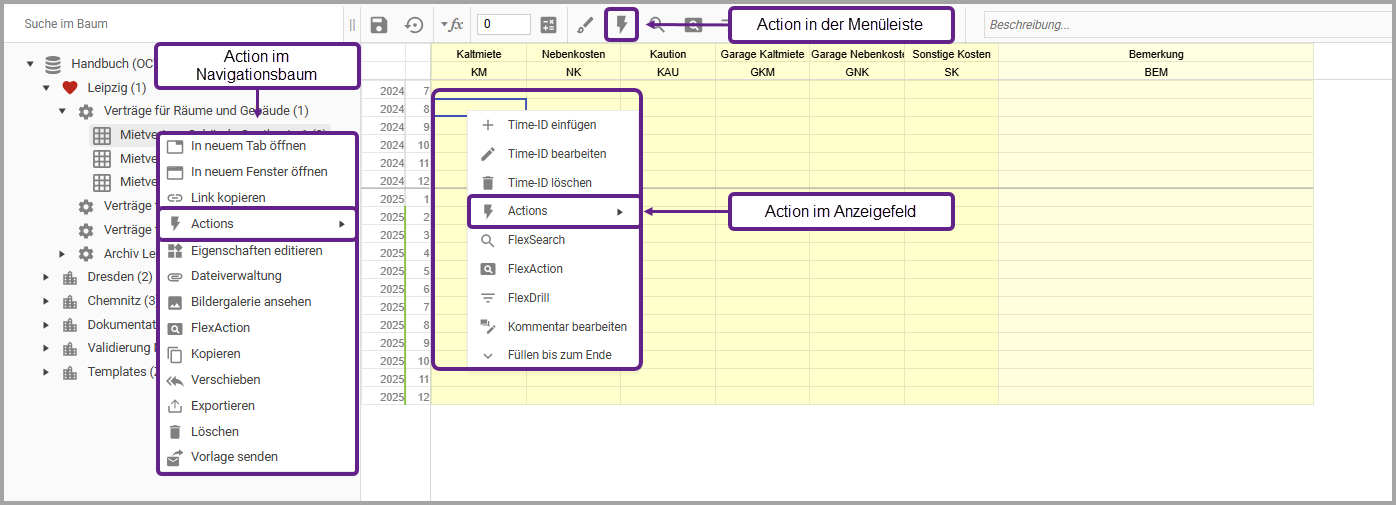Click the restore history icon in toolbar

[x=414, y=25]
